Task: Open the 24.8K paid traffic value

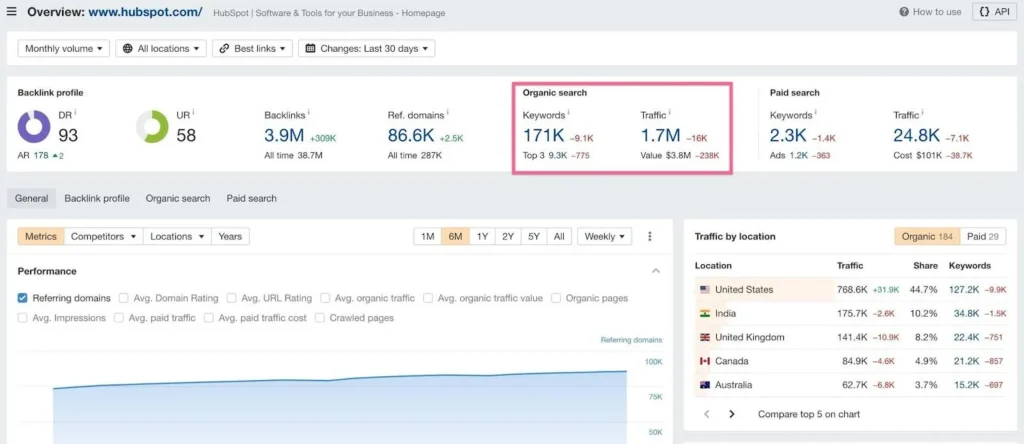Action: coord(917,136)
